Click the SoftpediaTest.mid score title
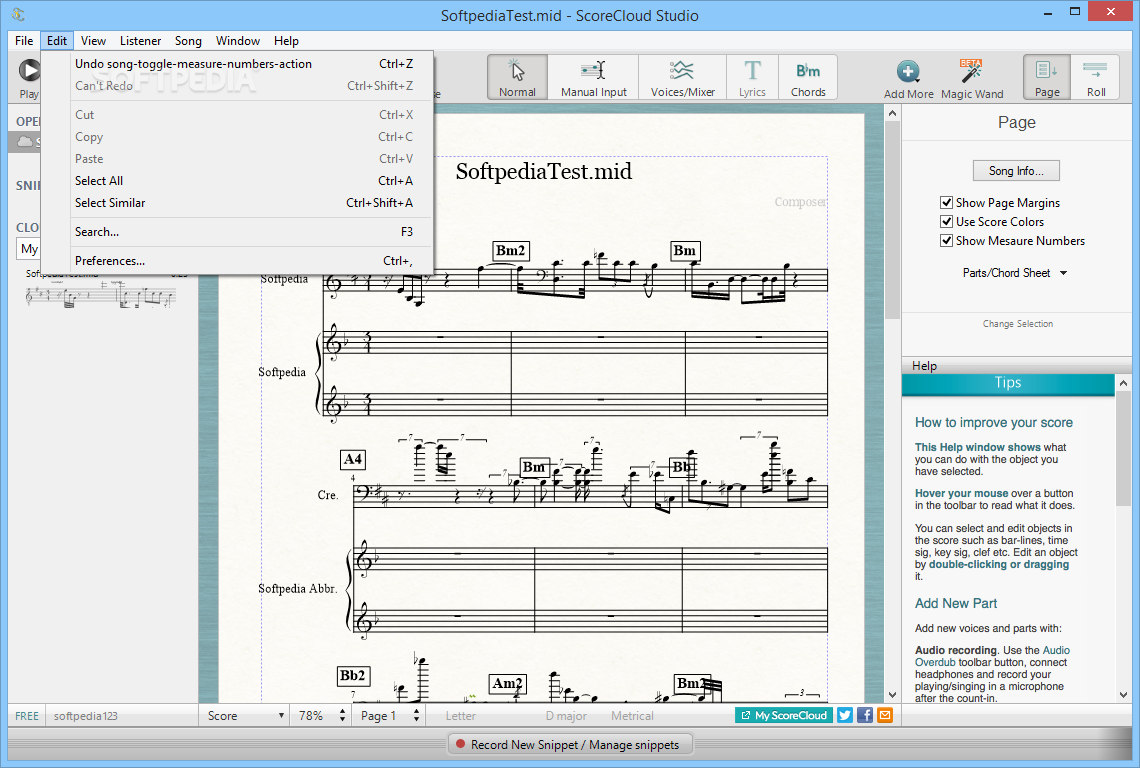 click(x=543, y=172)
